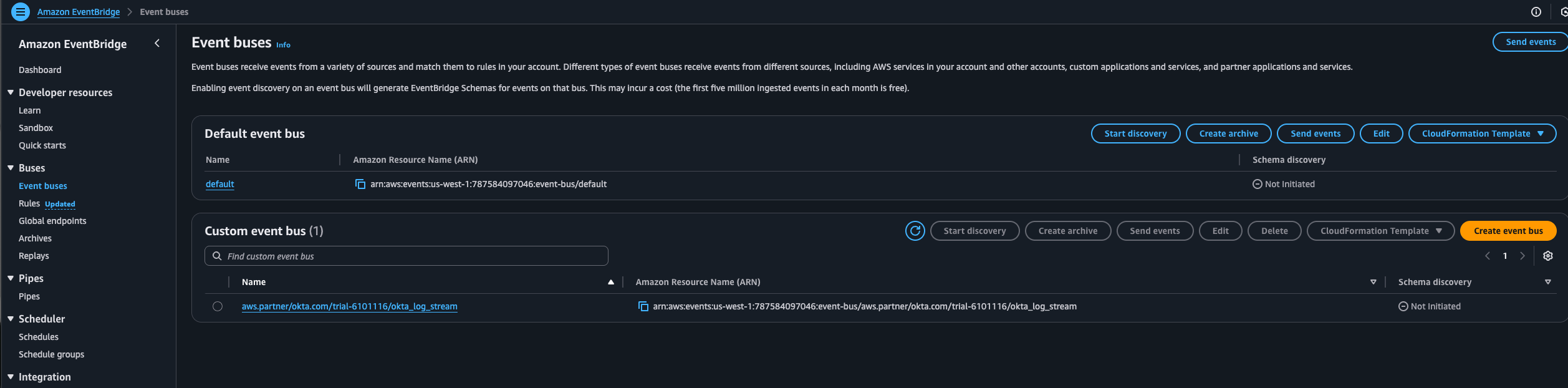Send events to the default event bus
Screen dimensions: 1568x388
coord(1315,133)
